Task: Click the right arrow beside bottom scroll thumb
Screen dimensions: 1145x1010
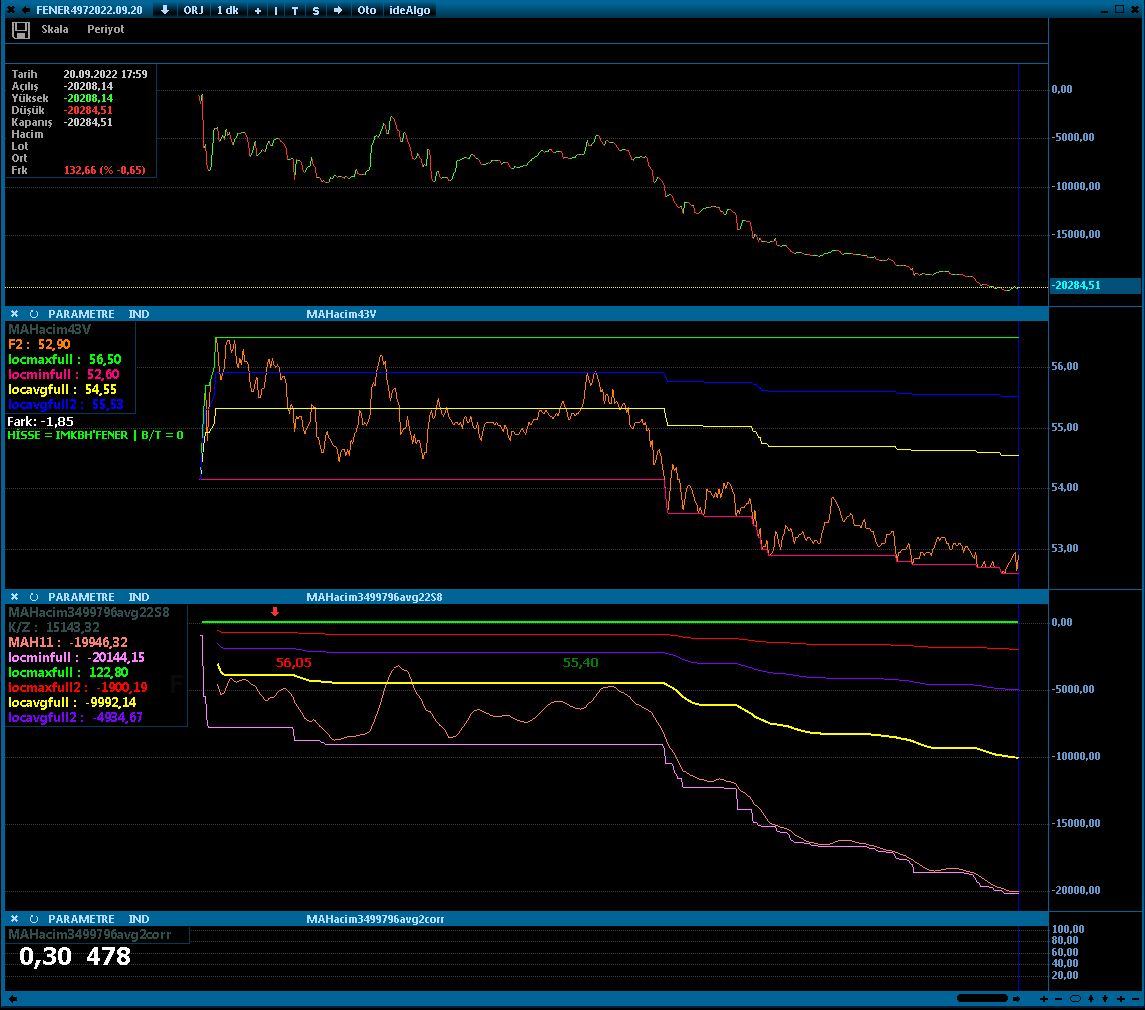Action: (1016, 999)
